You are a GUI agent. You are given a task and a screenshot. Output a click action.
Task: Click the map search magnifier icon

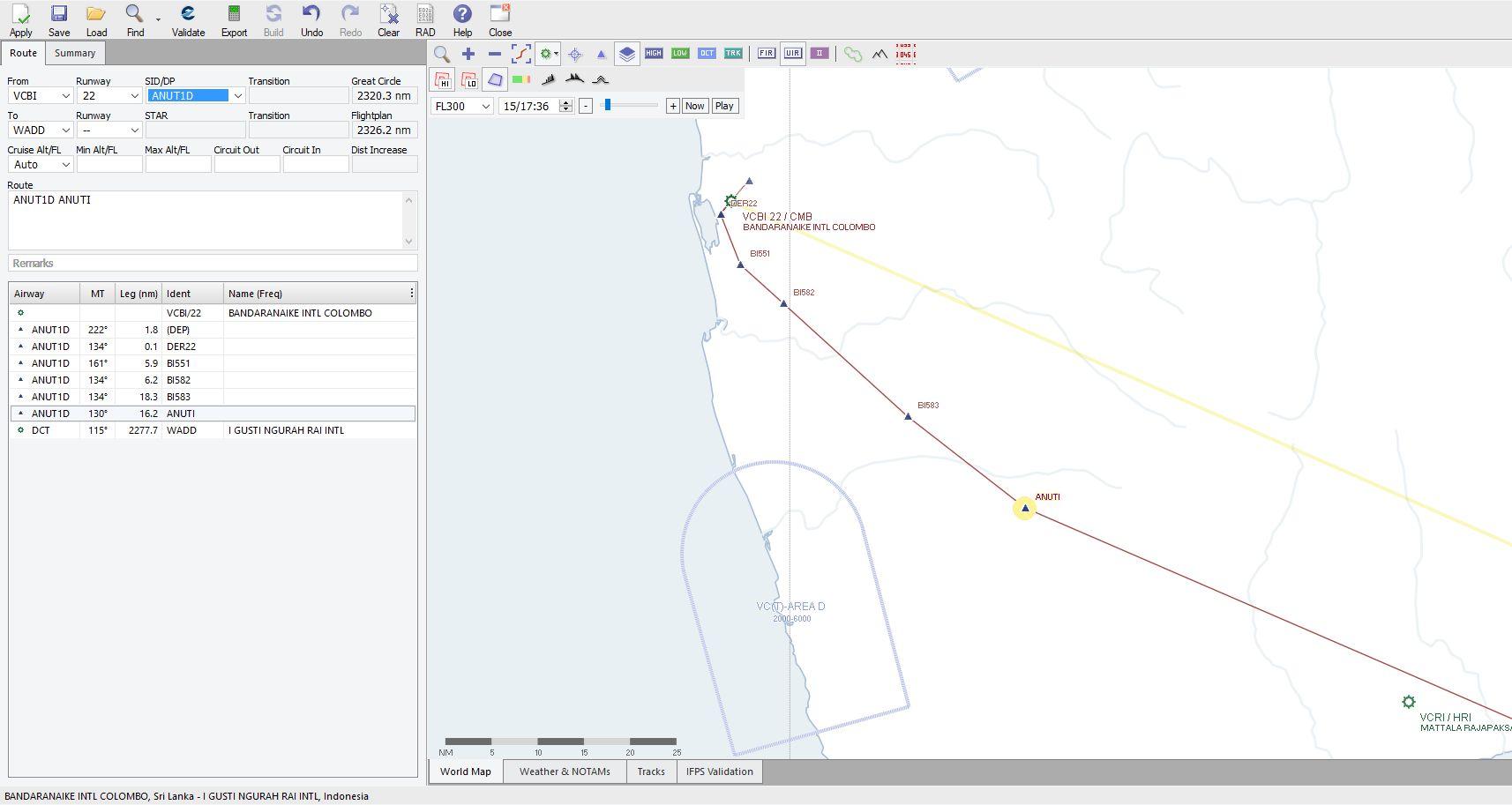[442, 54]
